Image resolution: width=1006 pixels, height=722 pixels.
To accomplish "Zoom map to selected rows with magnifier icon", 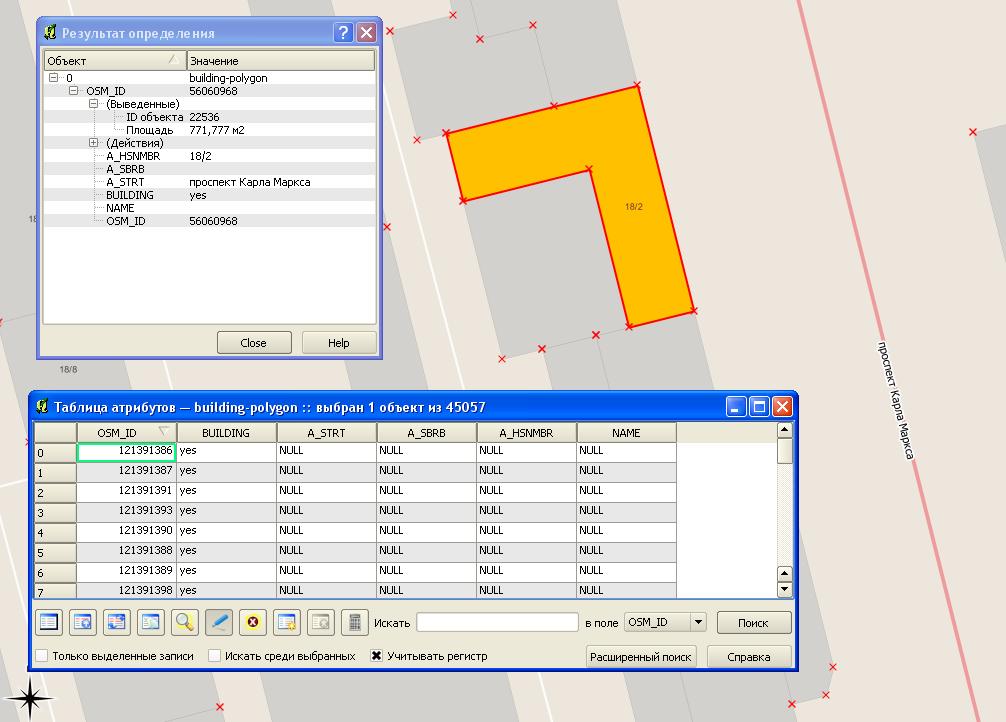I will [x=183, y=622].
